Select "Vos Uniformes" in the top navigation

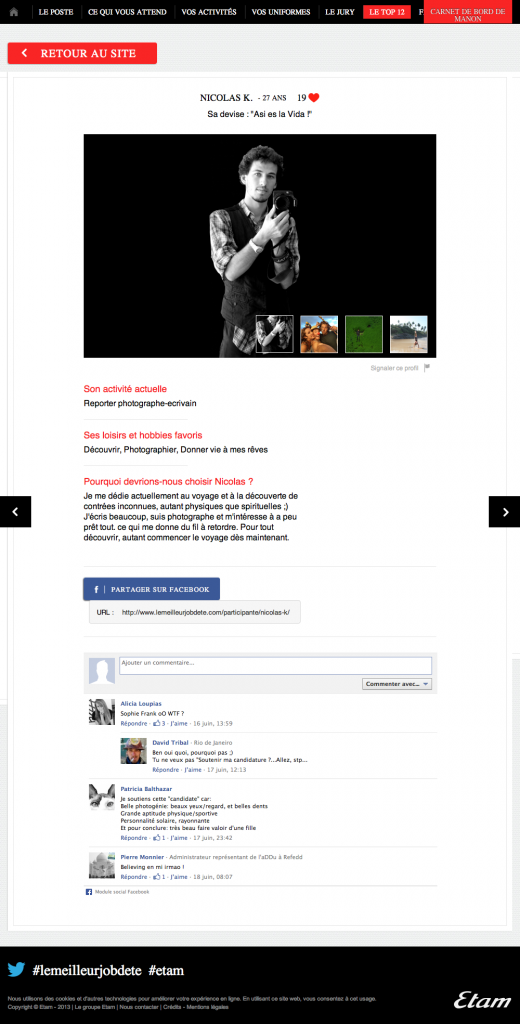281,12
